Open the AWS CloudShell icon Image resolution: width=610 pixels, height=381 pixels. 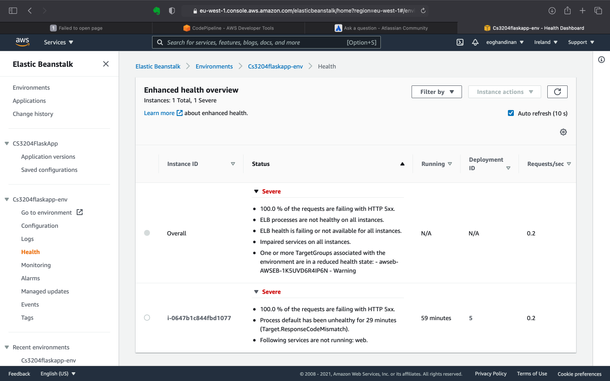[460, 42]
